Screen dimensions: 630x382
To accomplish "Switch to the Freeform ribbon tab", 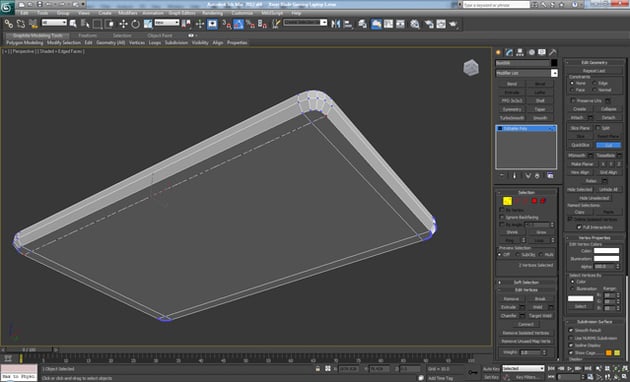I will coord(87,35).
